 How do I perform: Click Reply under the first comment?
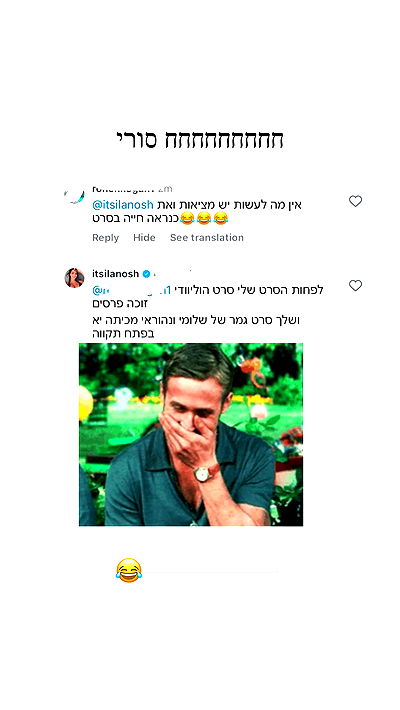point(106,238)
